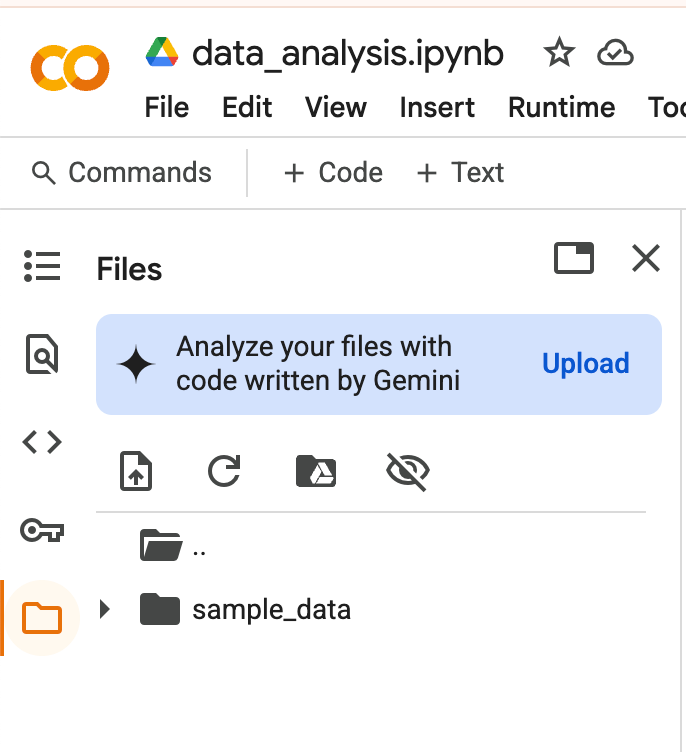Open the Files panel in new pane

(x=574, y=258)
